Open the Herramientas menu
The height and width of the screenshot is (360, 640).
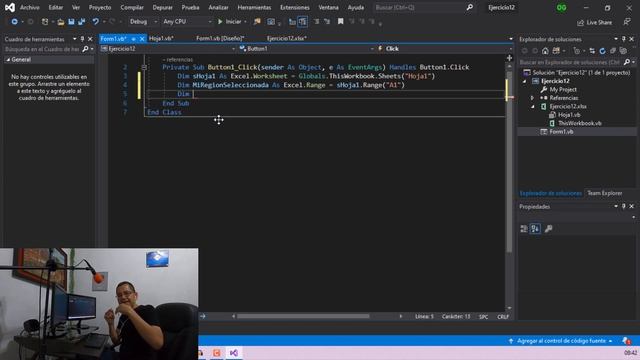(254, 7)
